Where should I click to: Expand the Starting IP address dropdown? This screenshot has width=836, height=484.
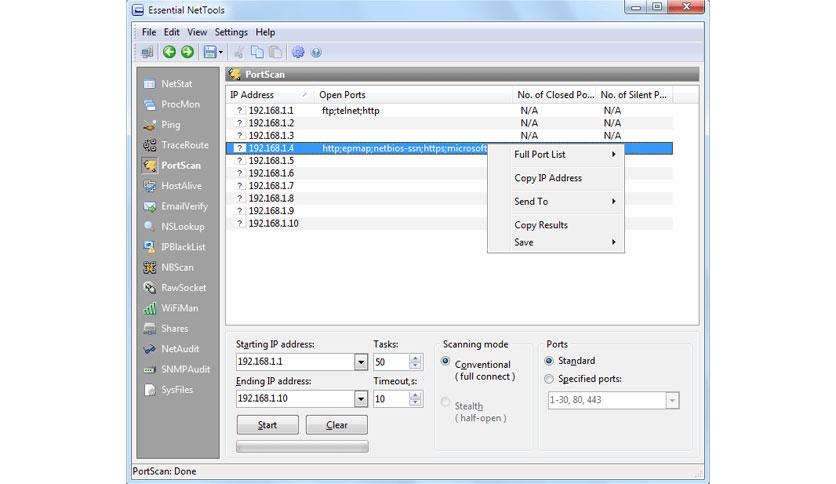pos(361,362)
